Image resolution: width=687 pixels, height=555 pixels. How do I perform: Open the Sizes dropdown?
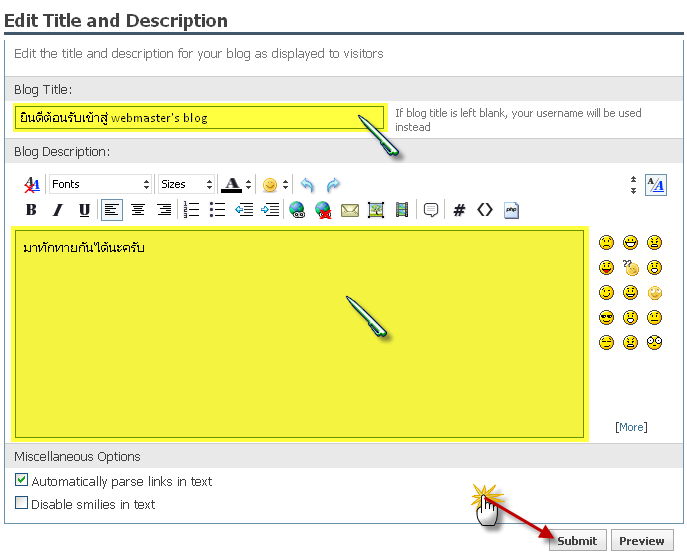click(x=187, y=185)
